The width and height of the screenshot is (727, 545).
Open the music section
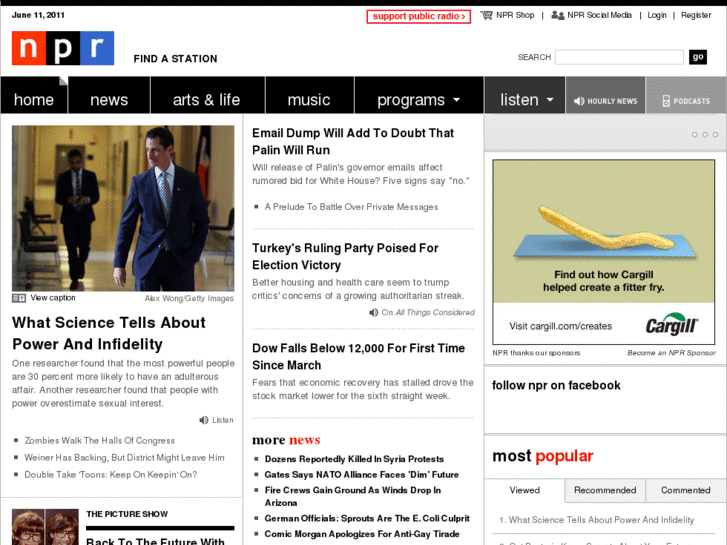309,96
